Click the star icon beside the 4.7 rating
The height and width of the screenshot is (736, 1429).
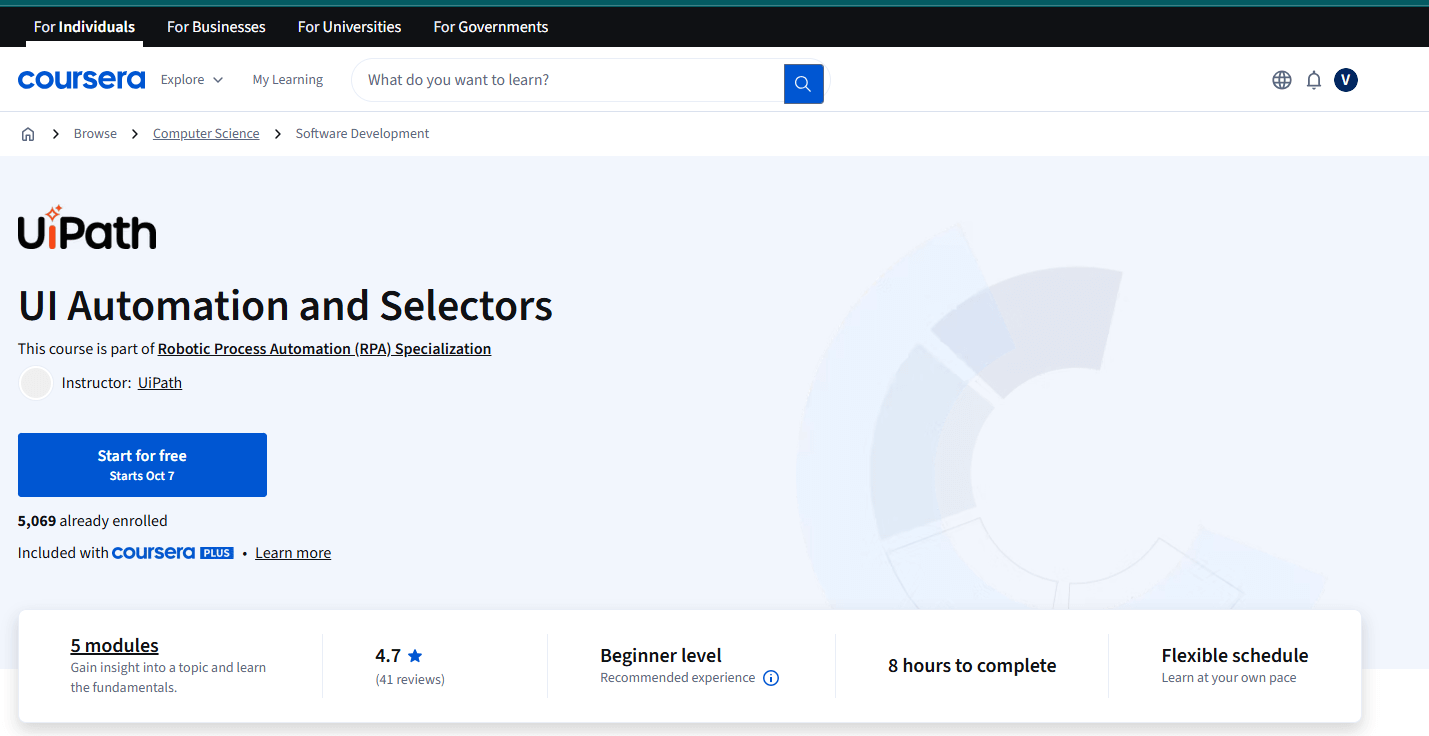coord(416,655)
